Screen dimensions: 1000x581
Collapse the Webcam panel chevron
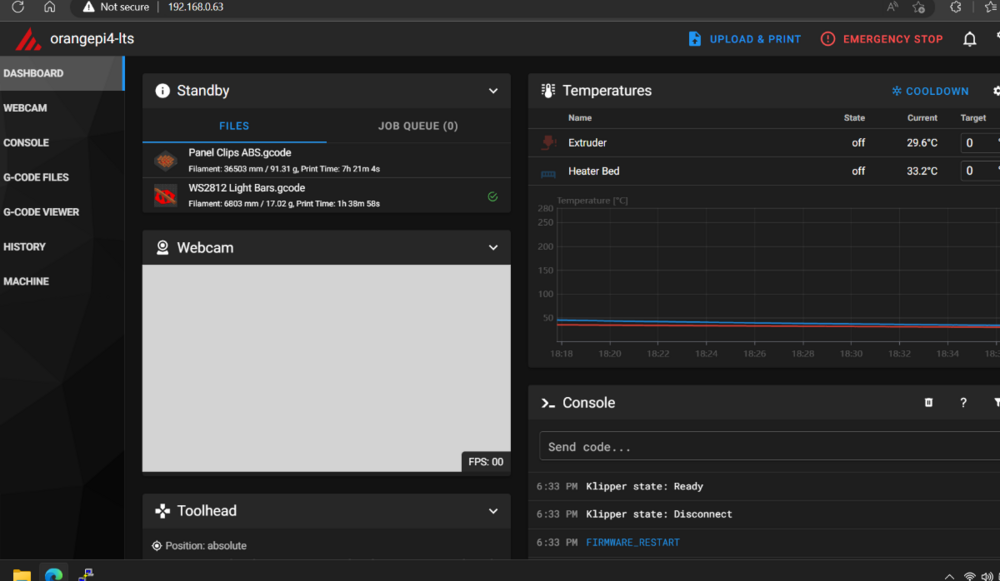click(493, 247)
